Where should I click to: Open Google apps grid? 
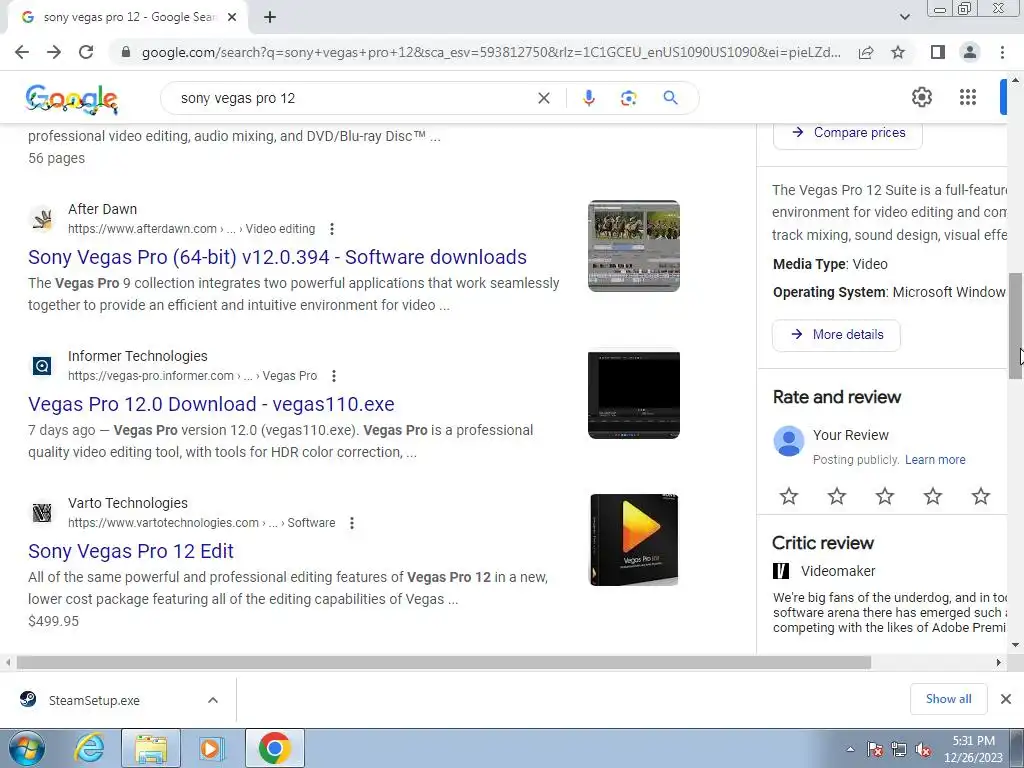[x=968, y=97]
